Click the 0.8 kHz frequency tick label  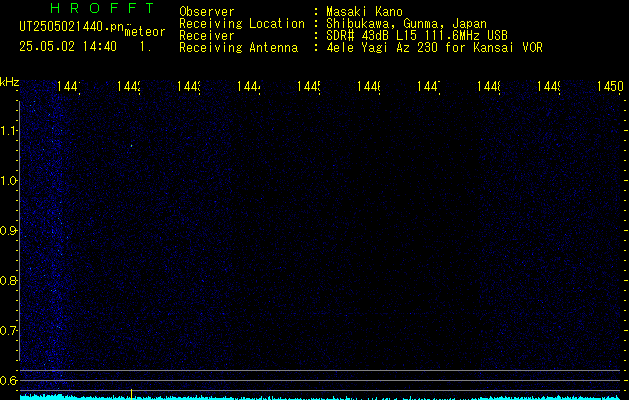pos(8,280)
